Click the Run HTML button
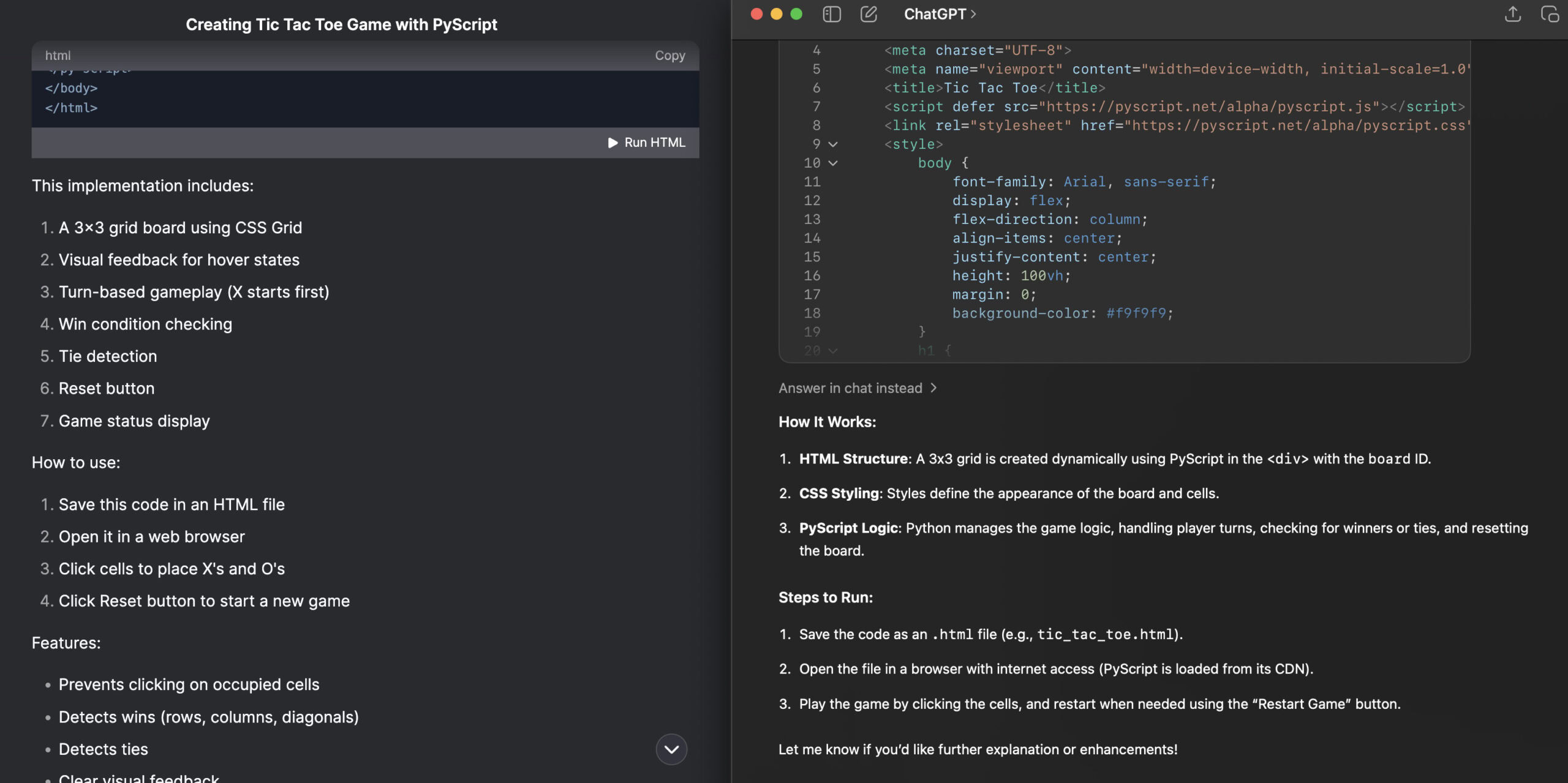The height and width of the screenshot is (783, 1568). 649,142
